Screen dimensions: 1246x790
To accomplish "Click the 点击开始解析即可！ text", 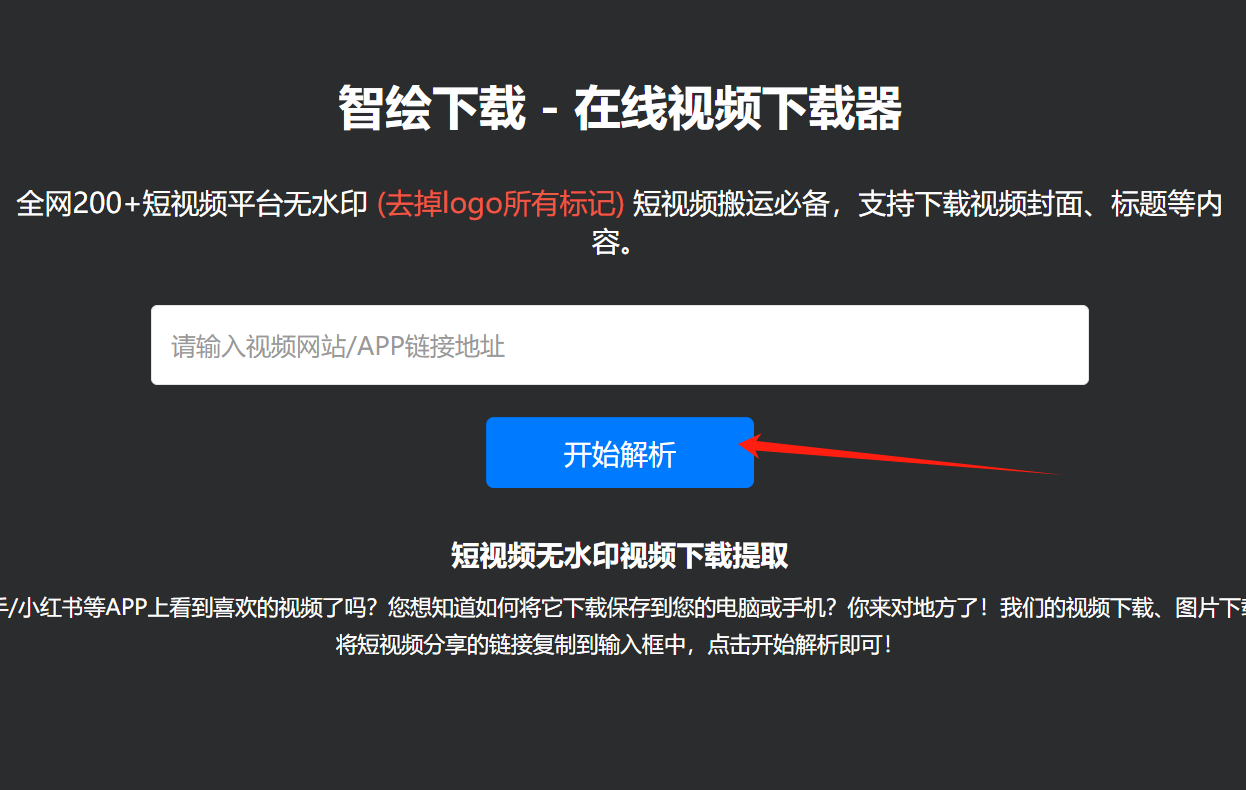I will tap(800, 645).
